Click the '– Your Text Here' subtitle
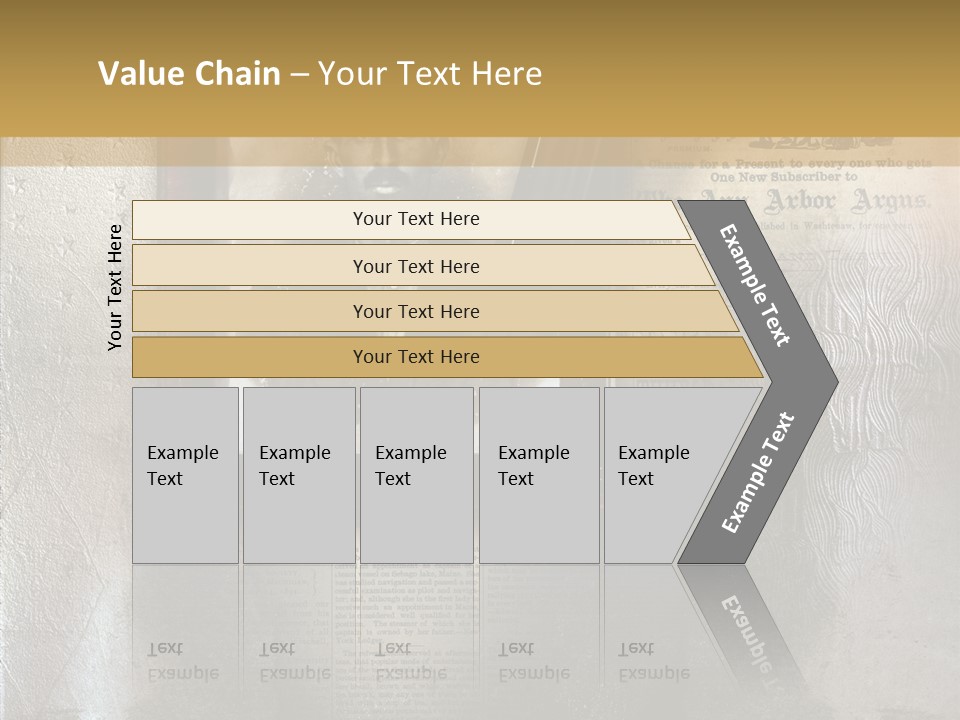960x720 pixels. coord(430,74)
